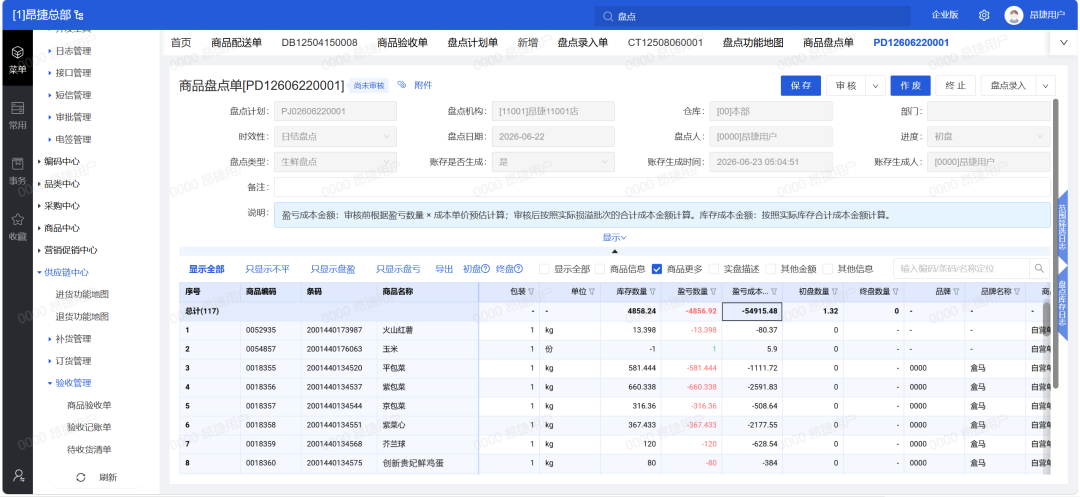
Task: Switch to the 首页 tab
Action: 181,43
